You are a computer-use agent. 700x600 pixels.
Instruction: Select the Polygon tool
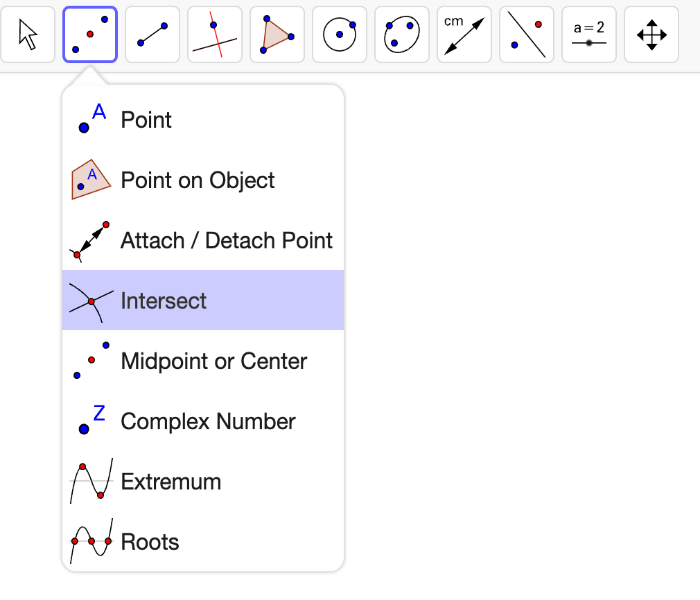[277, 34]
